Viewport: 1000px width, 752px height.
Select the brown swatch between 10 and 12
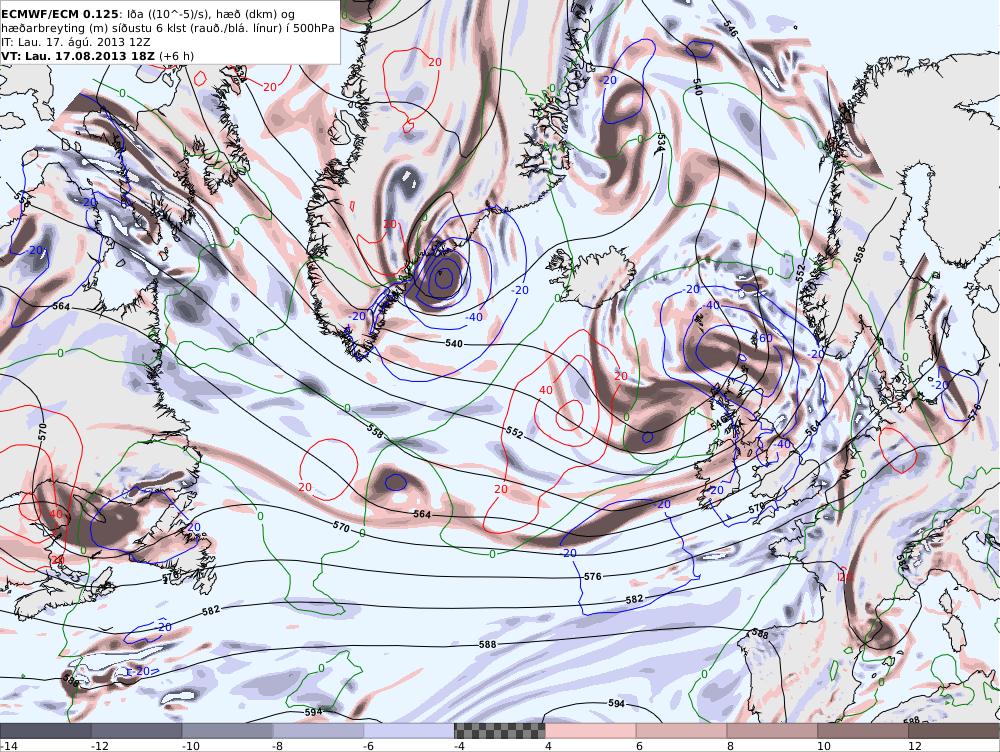point(864,731)
